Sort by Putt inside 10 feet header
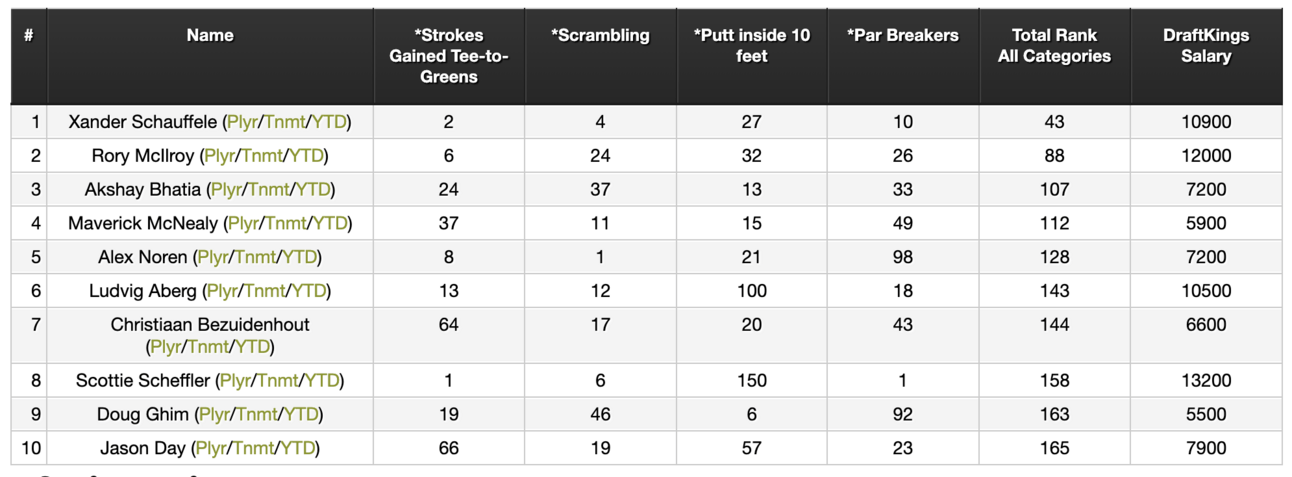Image resolution: width=1292 pixels, height=477 pixels. [x=751, y=46]
